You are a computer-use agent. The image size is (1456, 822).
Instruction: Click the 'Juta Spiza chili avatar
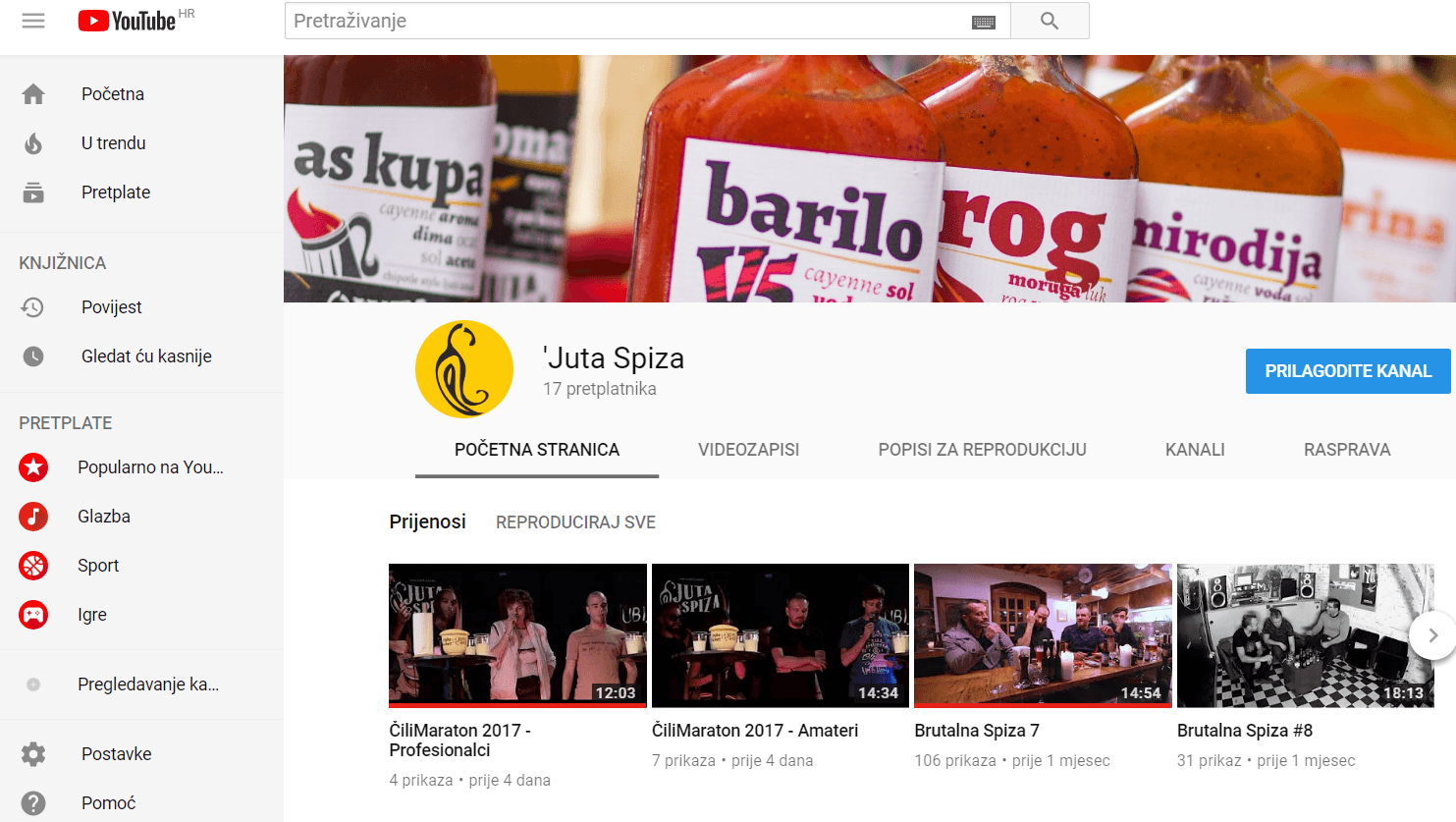pyautogui.click(x=464, y=369)
